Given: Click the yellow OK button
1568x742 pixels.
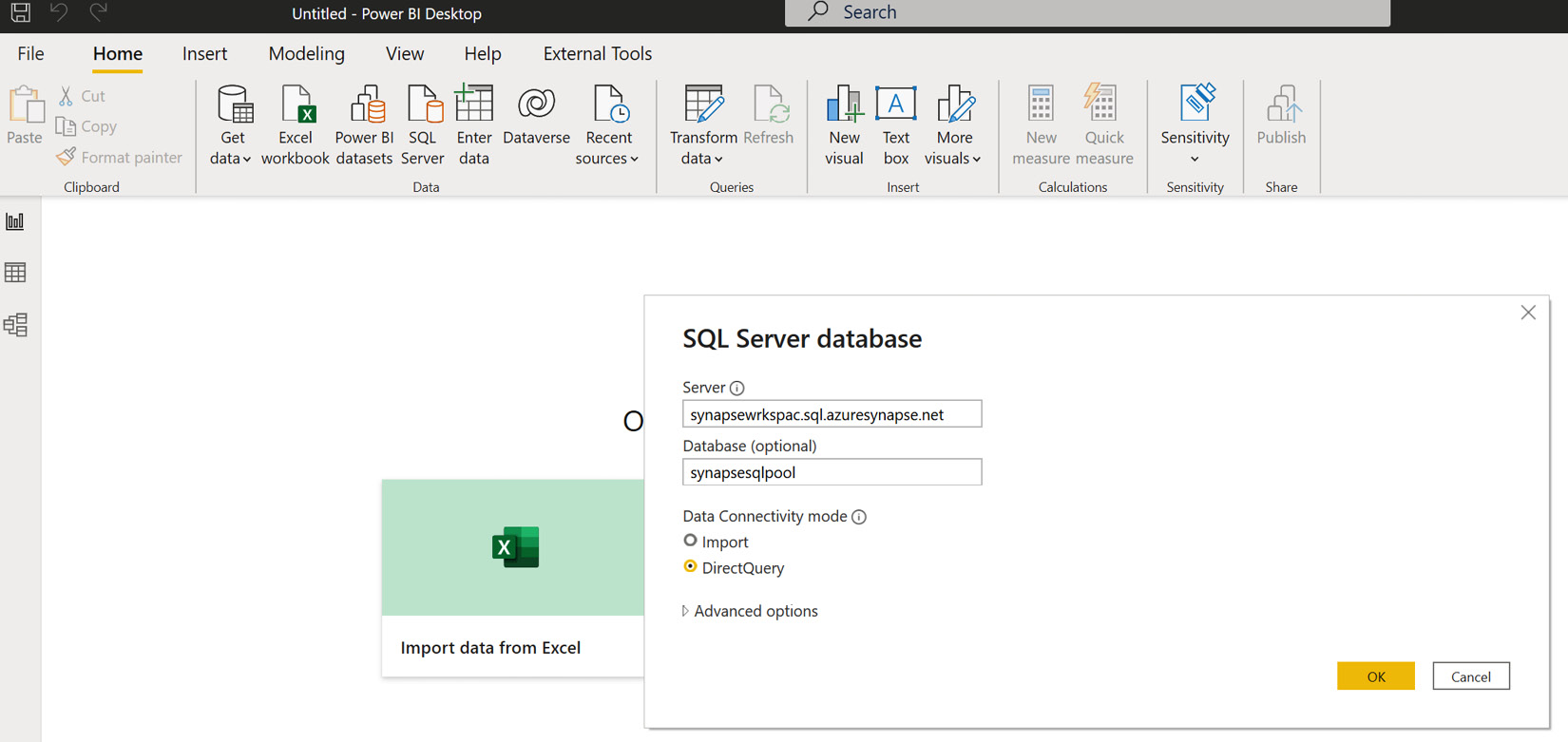Looking at the screenshot, I should pyautogui.click(x=1375, y=676).
